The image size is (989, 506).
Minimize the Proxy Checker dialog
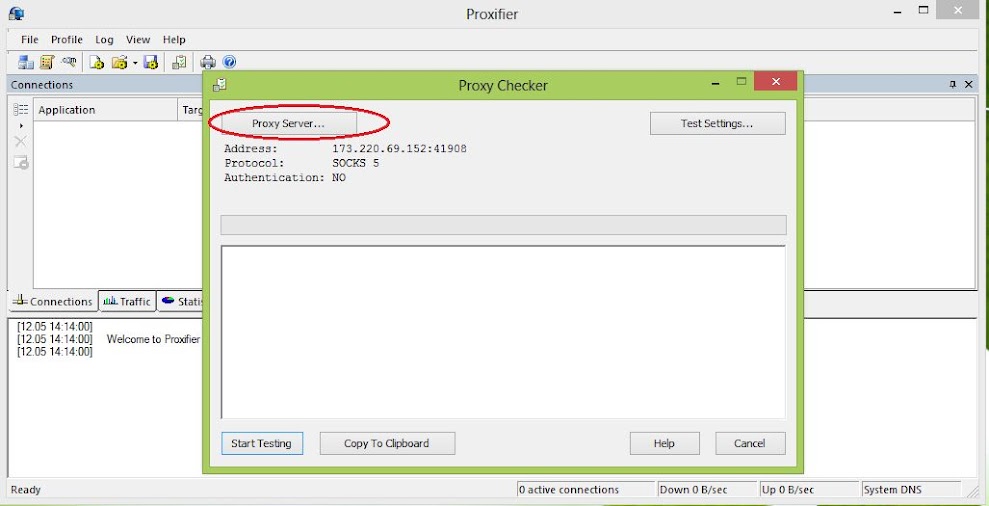[x=717, y=82]
